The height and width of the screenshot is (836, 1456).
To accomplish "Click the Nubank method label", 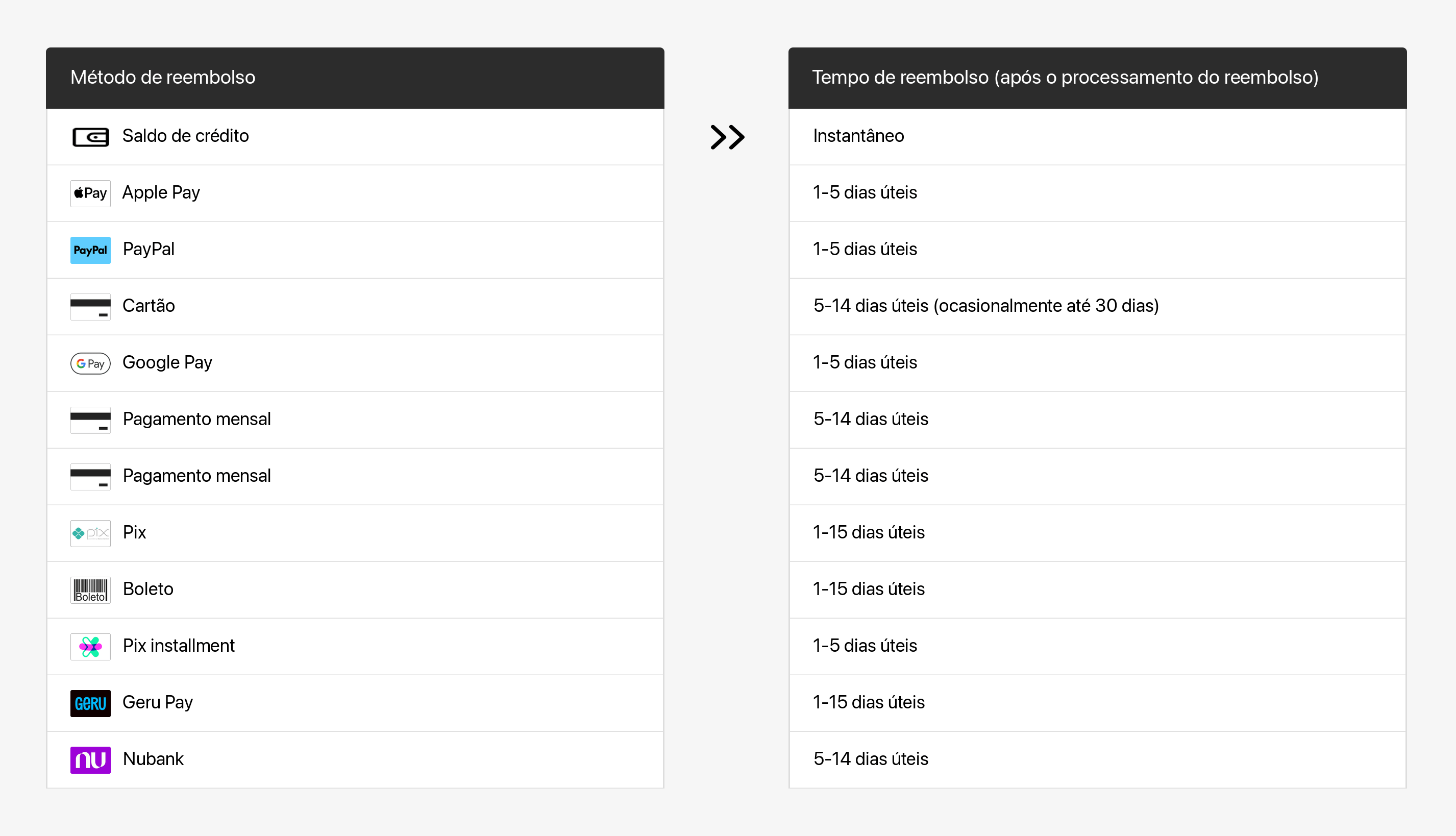I will (153, 759).
